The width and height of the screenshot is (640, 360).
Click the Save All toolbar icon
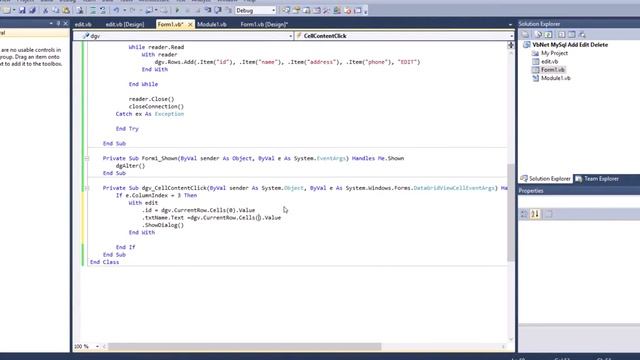pyautogui.click(x=32, y=10)
